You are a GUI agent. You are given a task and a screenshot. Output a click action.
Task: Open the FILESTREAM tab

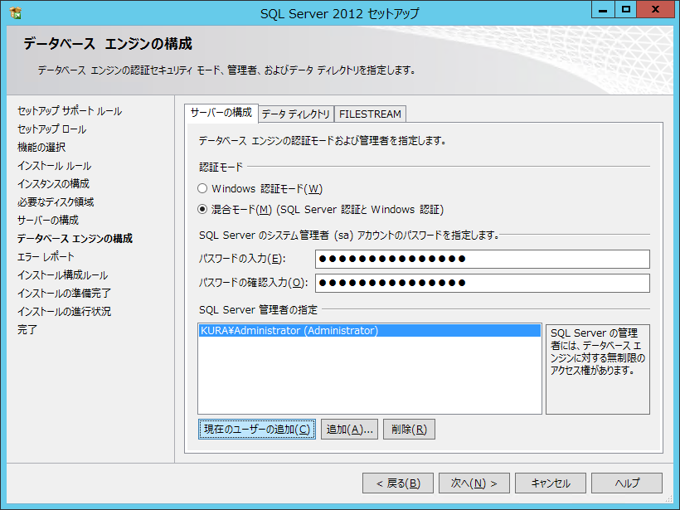pos(370,114)
